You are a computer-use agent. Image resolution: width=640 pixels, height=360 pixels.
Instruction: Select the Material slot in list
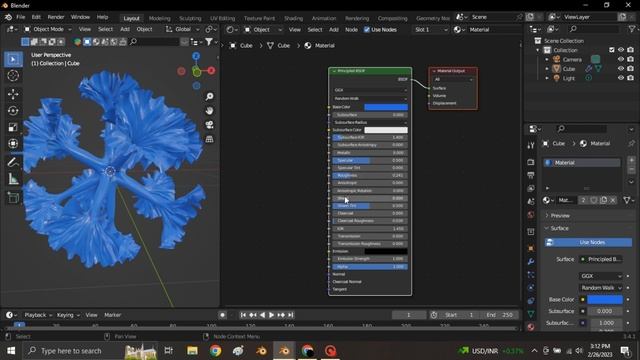coord(582,162)
